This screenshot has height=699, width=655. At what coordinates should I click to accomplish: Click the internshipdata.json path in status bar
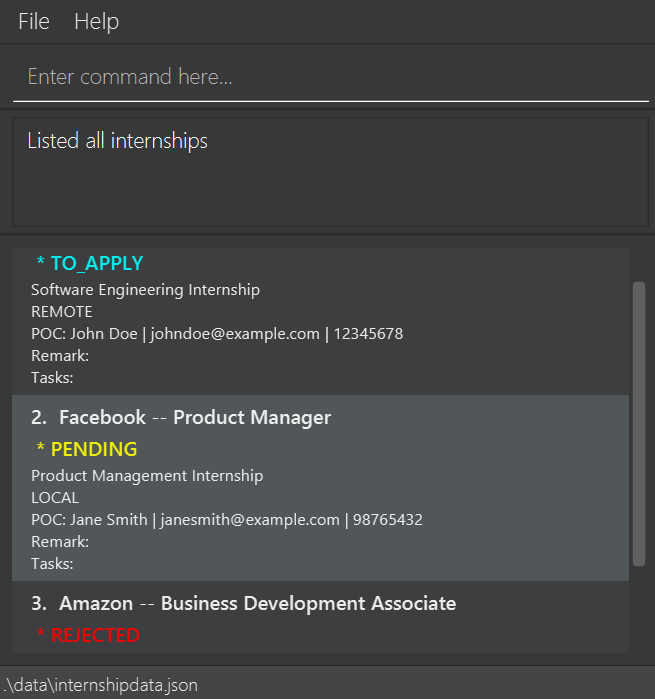coord(100,685)
